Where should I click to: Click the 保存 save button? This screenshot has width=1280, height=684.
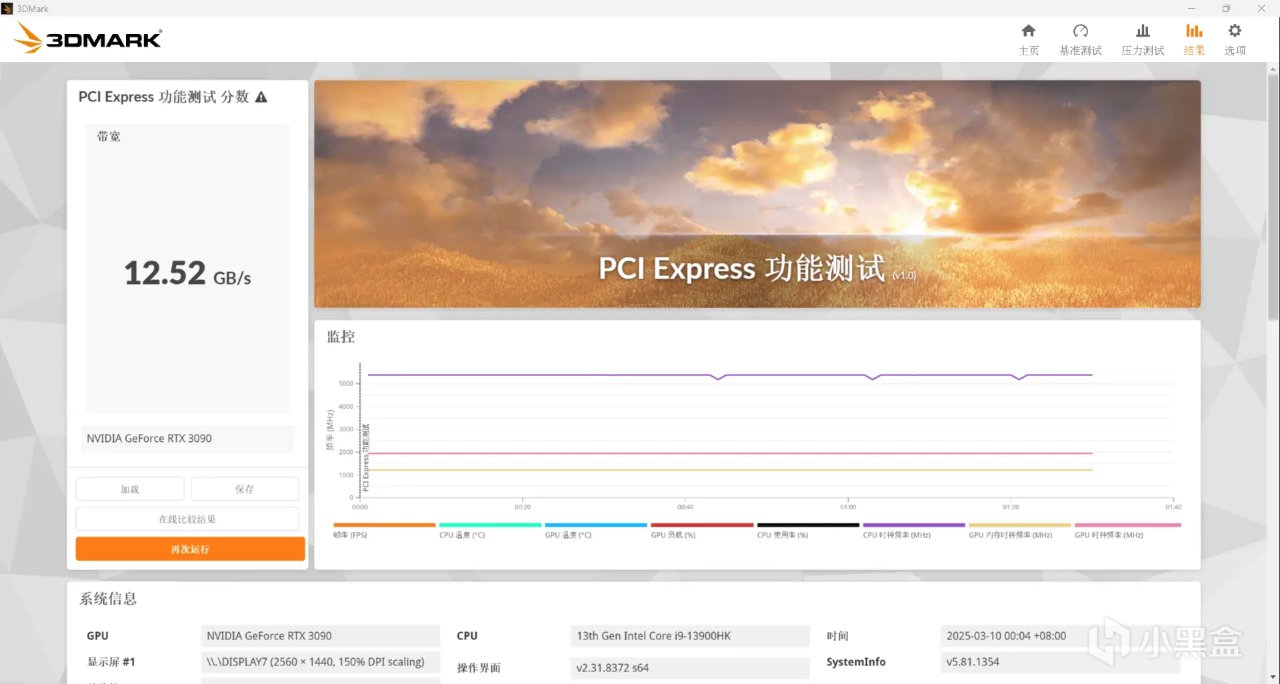tap(245, 489)
